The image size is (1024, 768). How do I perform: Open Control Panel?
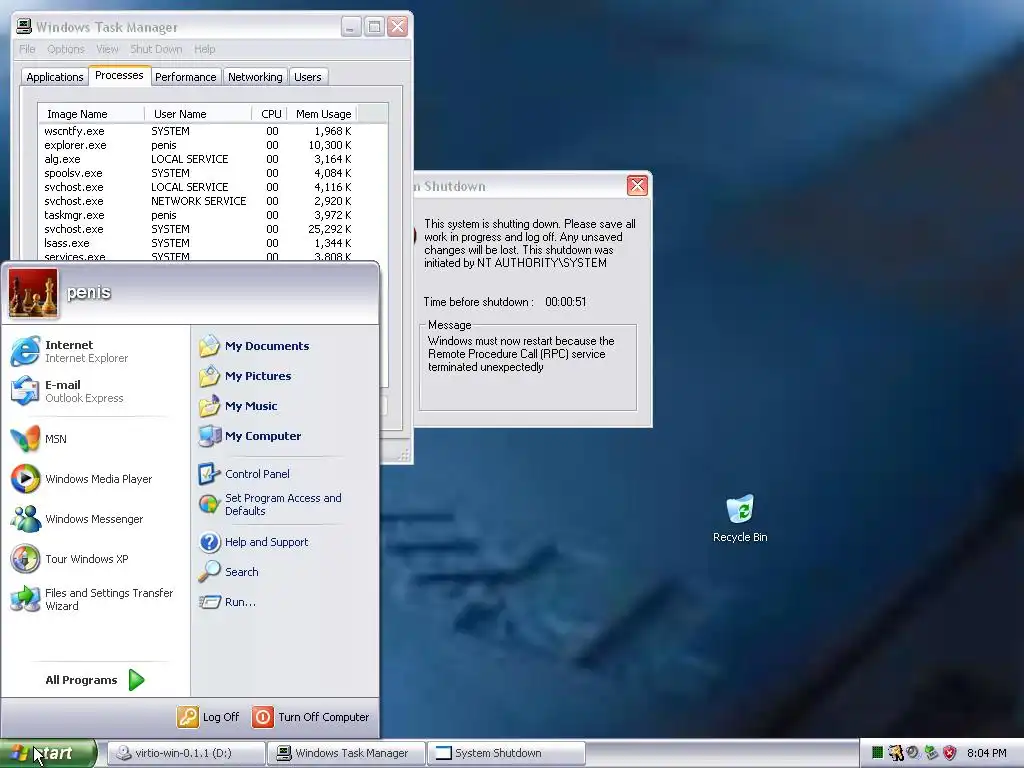click(x=244, y=474)
